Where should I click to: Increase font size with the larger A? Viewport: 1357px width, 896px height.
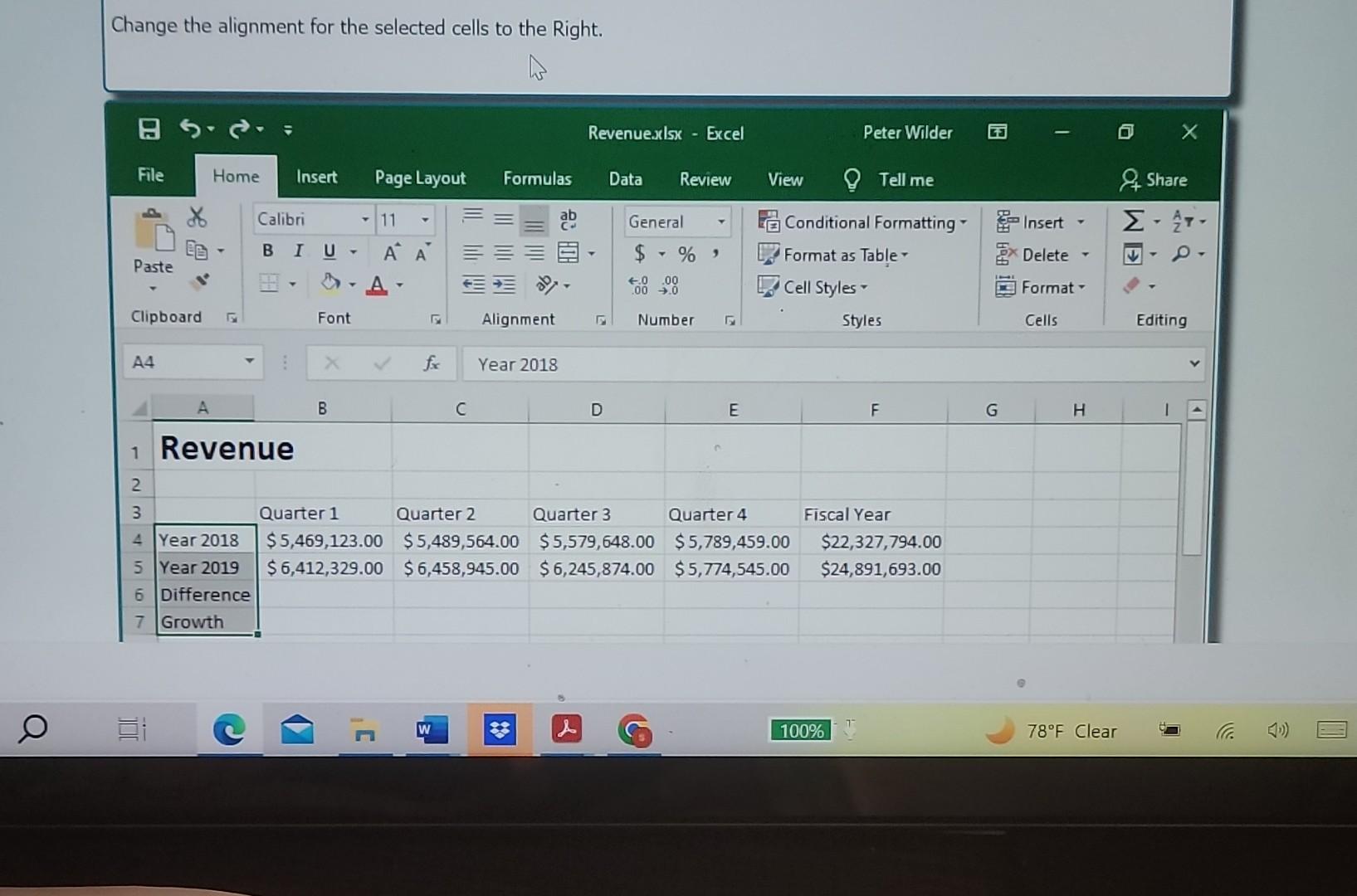pyautogui.click(x=391, y=253)
